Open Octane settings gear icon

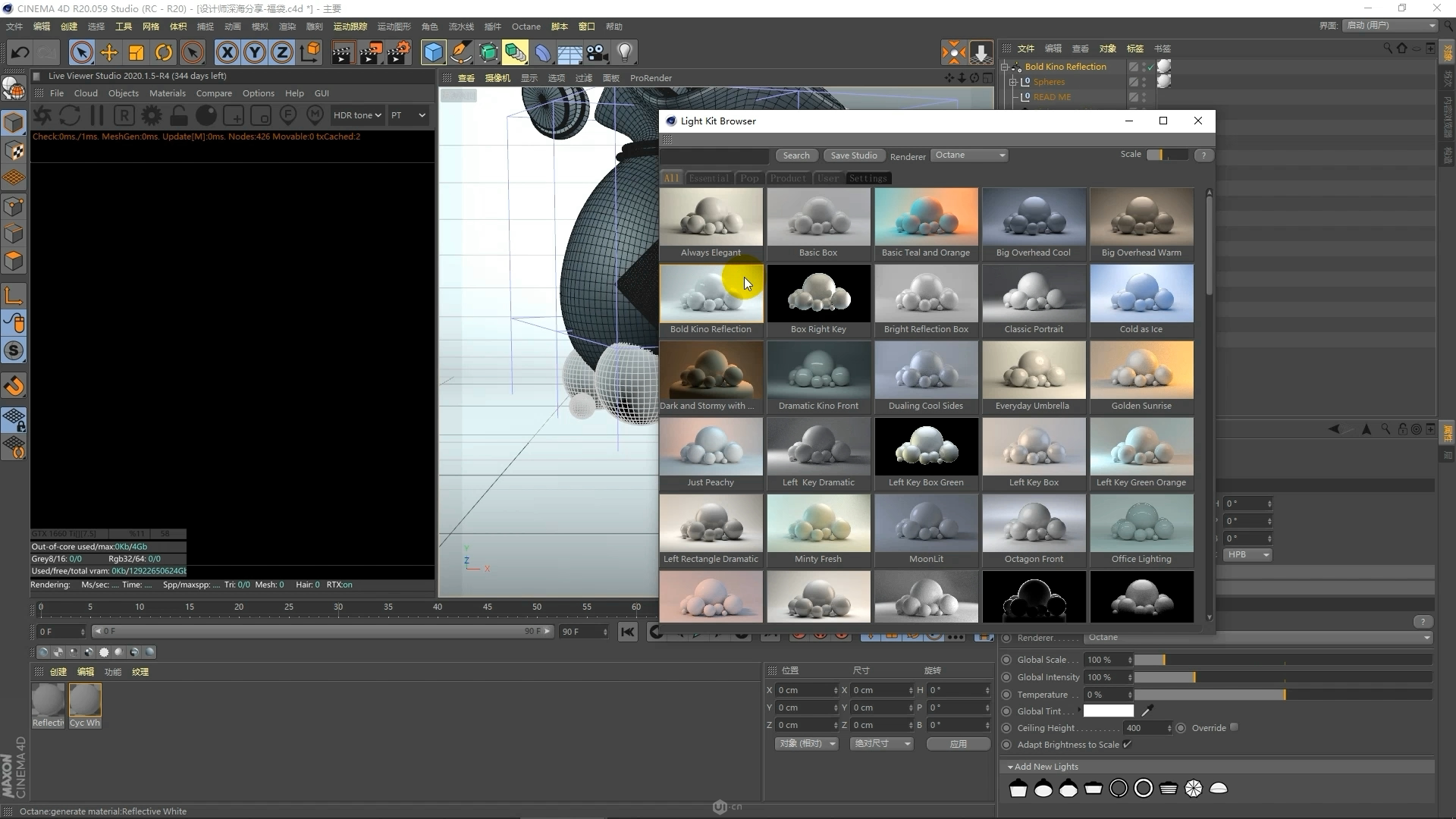pyautogui.click(x=152, y=115)
